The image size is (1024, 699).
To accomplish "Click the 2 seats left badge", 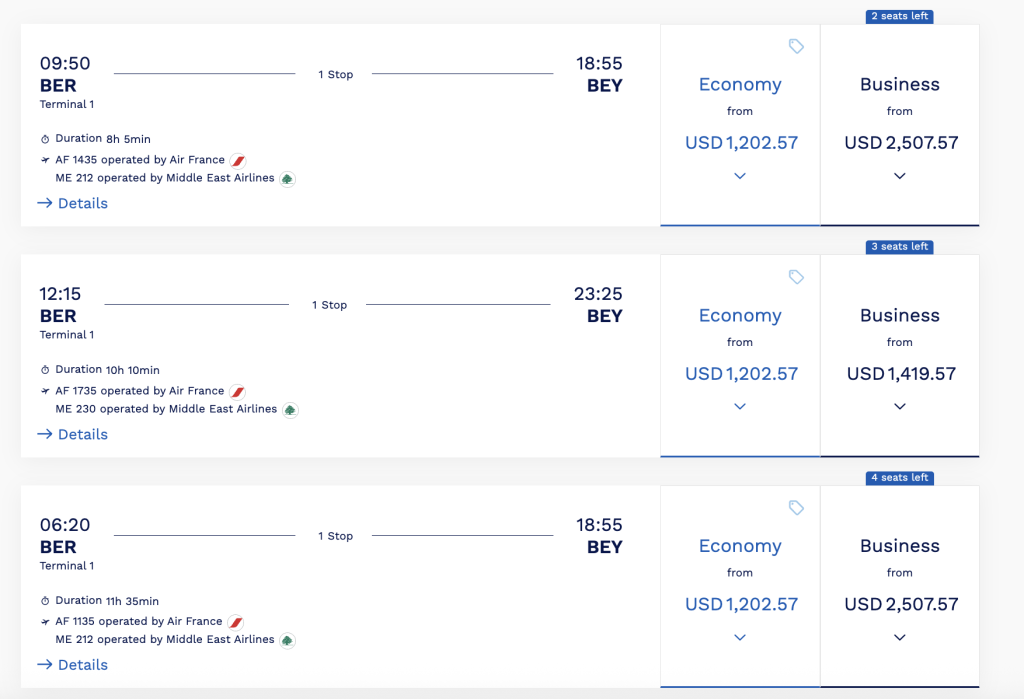I will coord(899,16).
